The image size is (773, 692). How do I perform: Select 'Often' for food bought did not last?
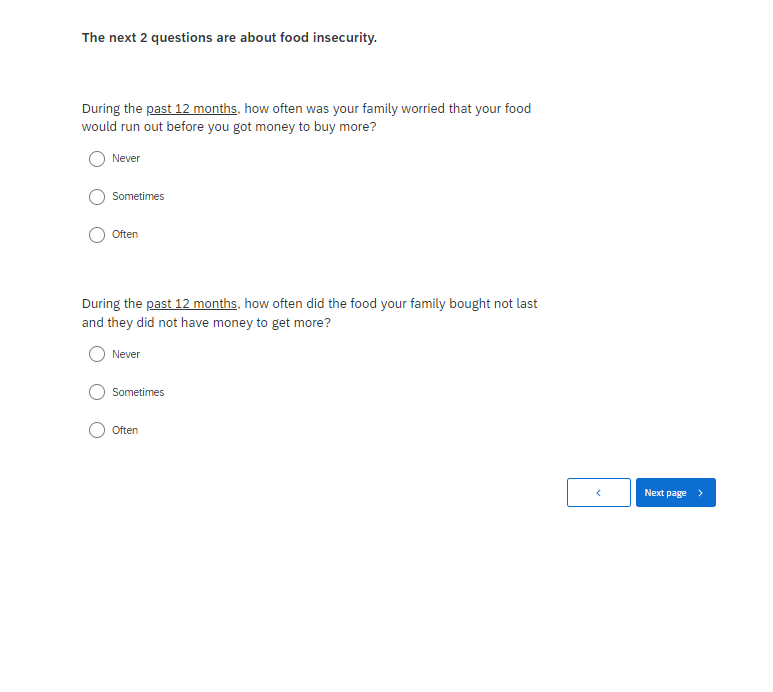tap(97, 431)
